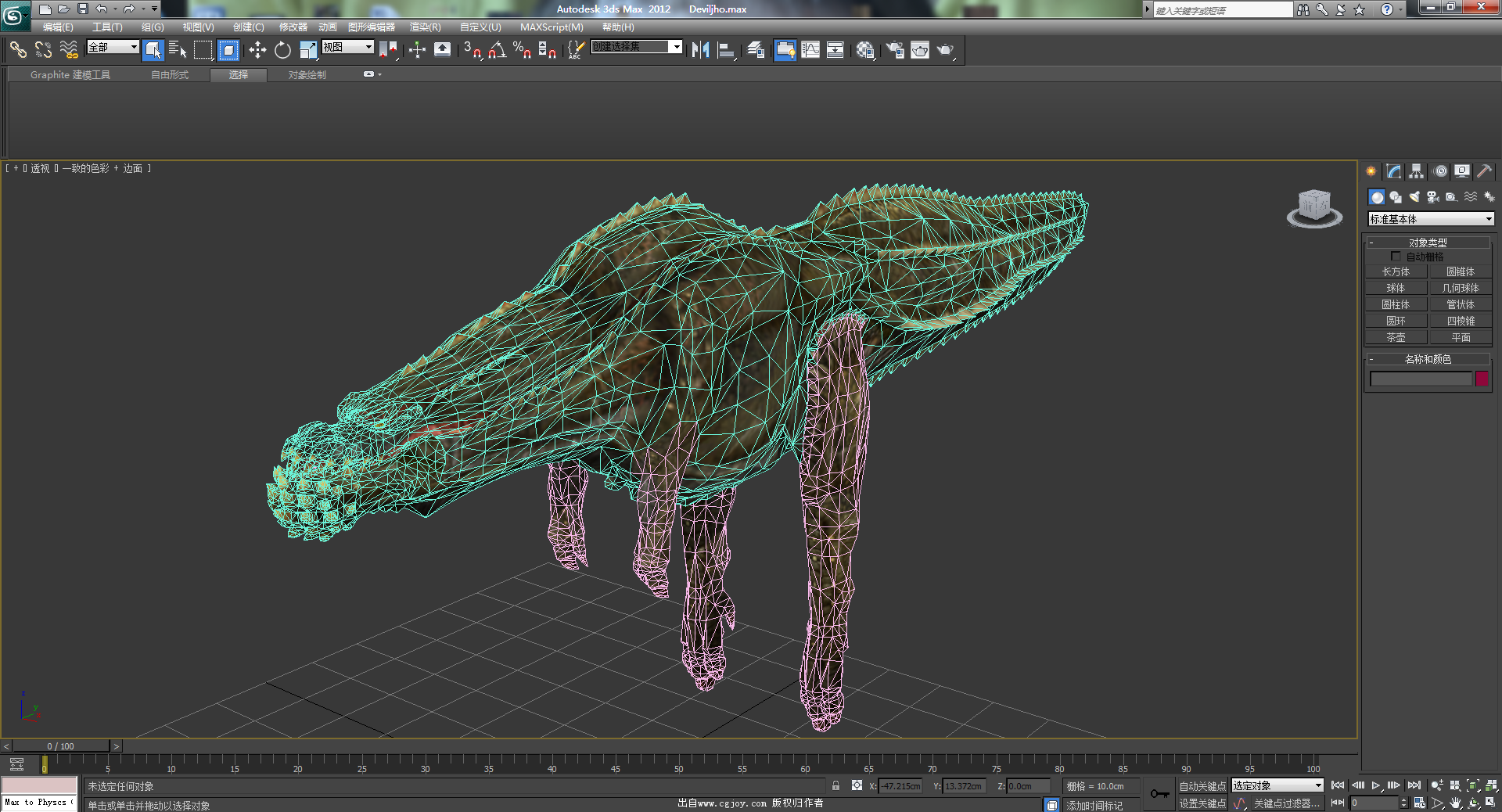This screenshot has height=812, width=1502.
Task: Toggle Window/Crossing selection mode
Action: [228, 50]
